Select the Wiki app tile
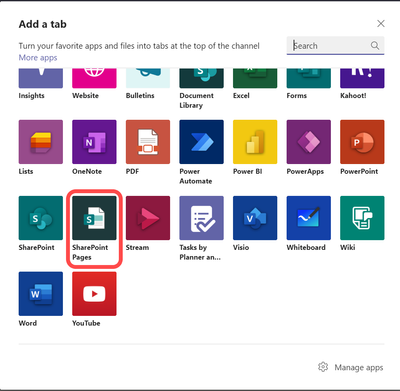The height and width of the screenshot is (391, 400). (362, 218)
